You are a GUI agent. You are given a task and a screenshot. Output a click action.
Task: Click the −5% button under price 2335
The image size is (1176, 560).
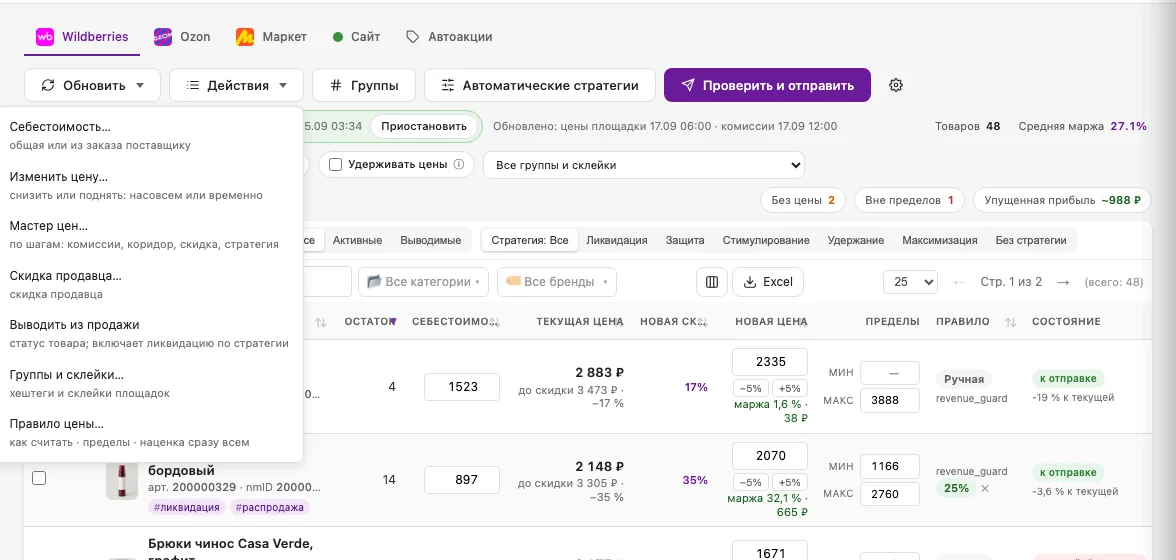click(750, 388)
